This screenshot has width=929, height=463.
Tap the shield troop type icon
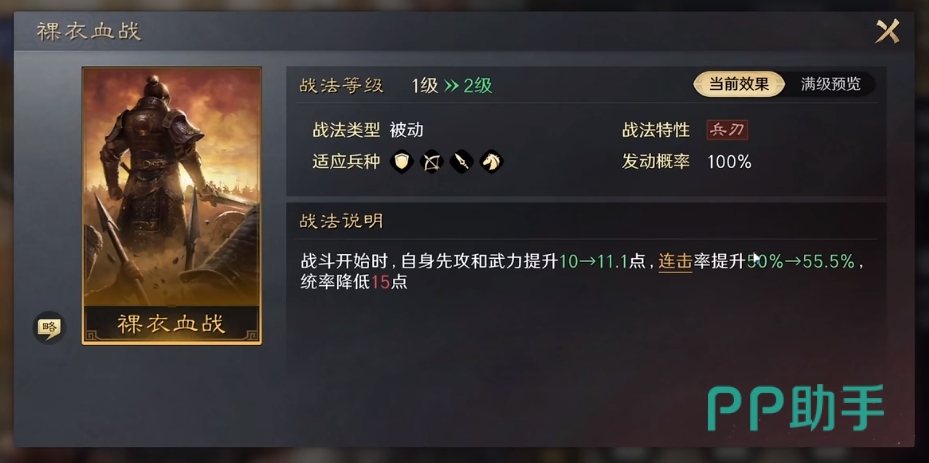point(402,161)
